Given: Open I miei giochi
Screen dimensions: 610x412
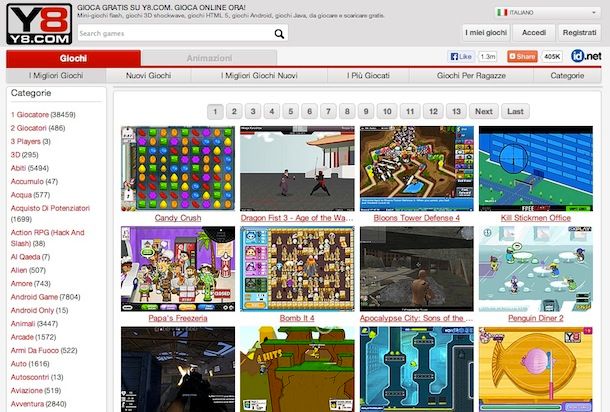Looking at the screenshot, I should point(486,33).
